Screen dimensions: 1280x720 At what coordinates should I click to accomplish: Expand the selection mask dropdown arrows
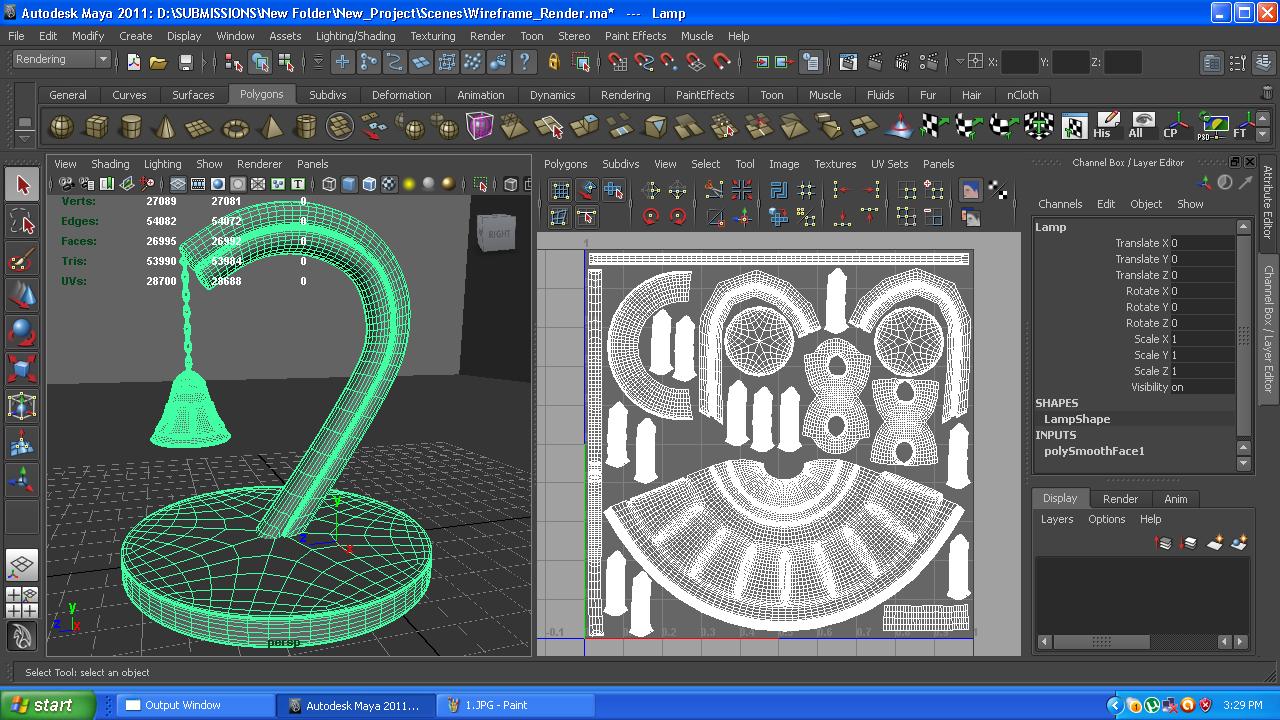coord(318,62)
